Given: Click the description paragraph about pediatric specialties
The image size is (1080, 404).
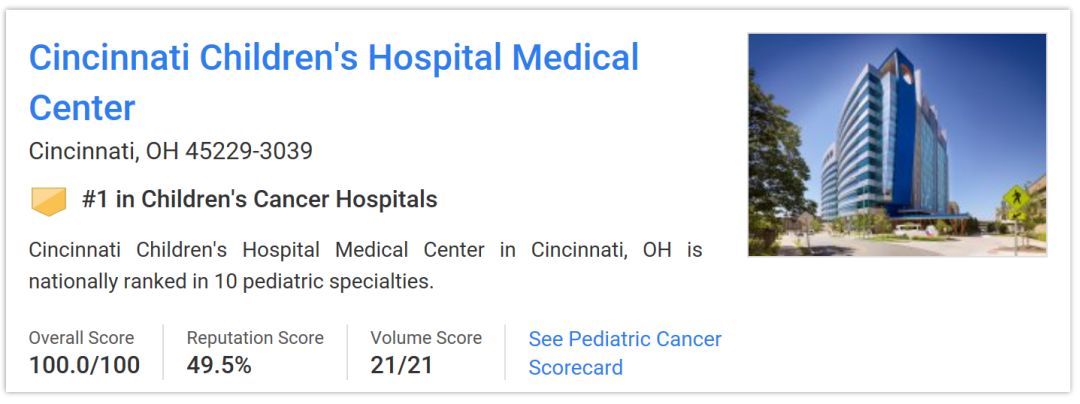Looking at the screenshot, I should coord(365,265).
